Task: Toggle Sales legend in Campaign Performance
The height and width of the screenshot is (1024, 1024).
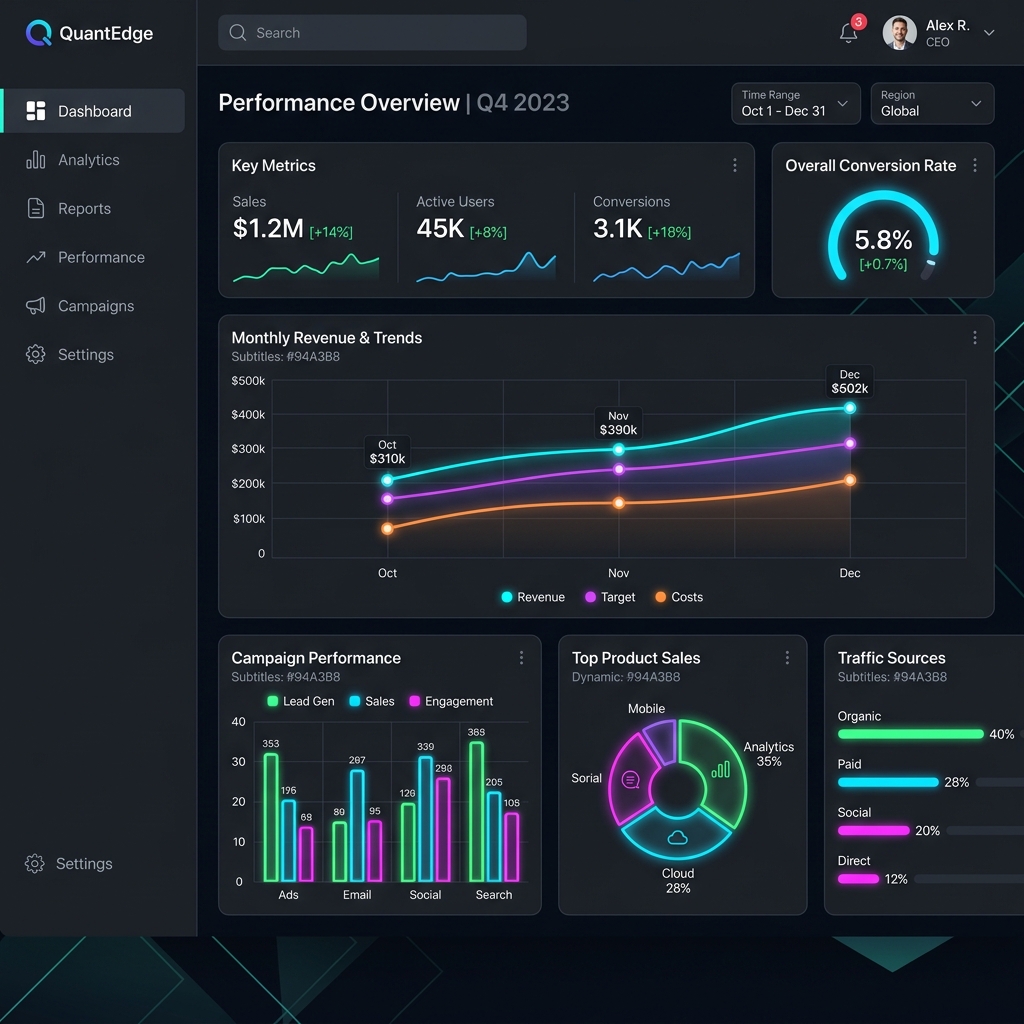Action: [x=372, y=701]
